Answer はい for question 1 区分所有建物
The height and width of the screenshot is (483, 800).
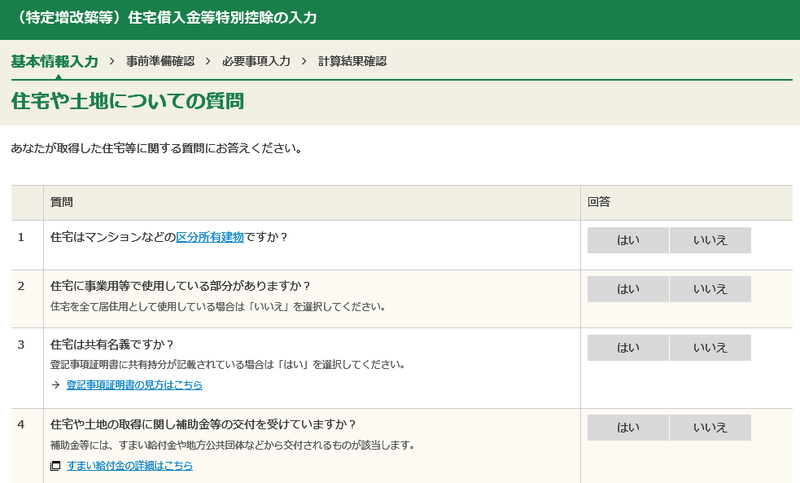coord(628,240)
